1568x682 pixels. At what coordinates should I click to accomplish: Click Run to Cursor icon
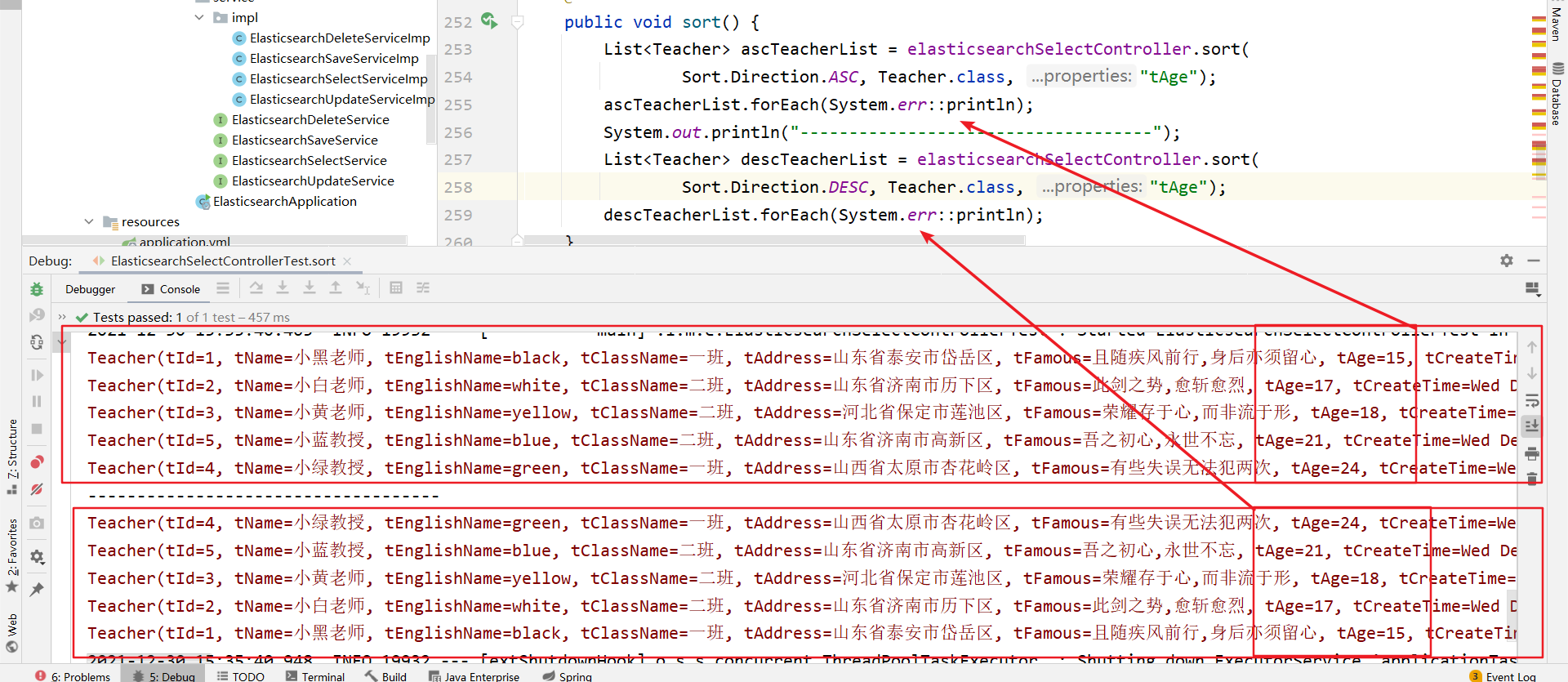point(363,288)
